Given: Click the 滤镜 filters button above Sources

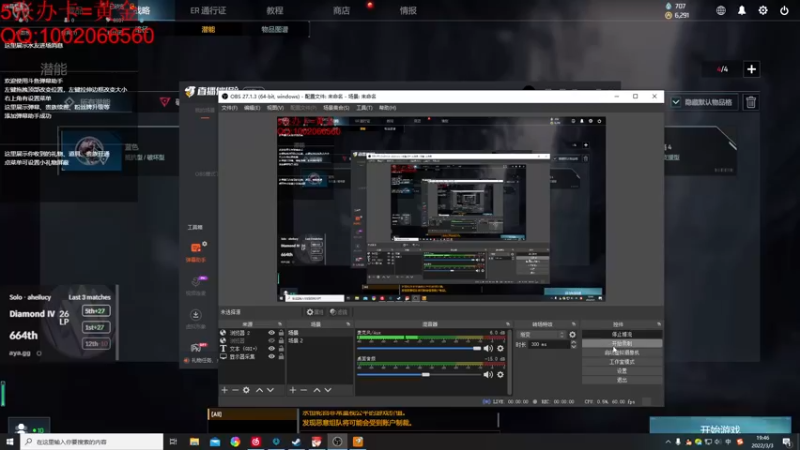Looking at the screenshot, I should [x=338, y=312].
